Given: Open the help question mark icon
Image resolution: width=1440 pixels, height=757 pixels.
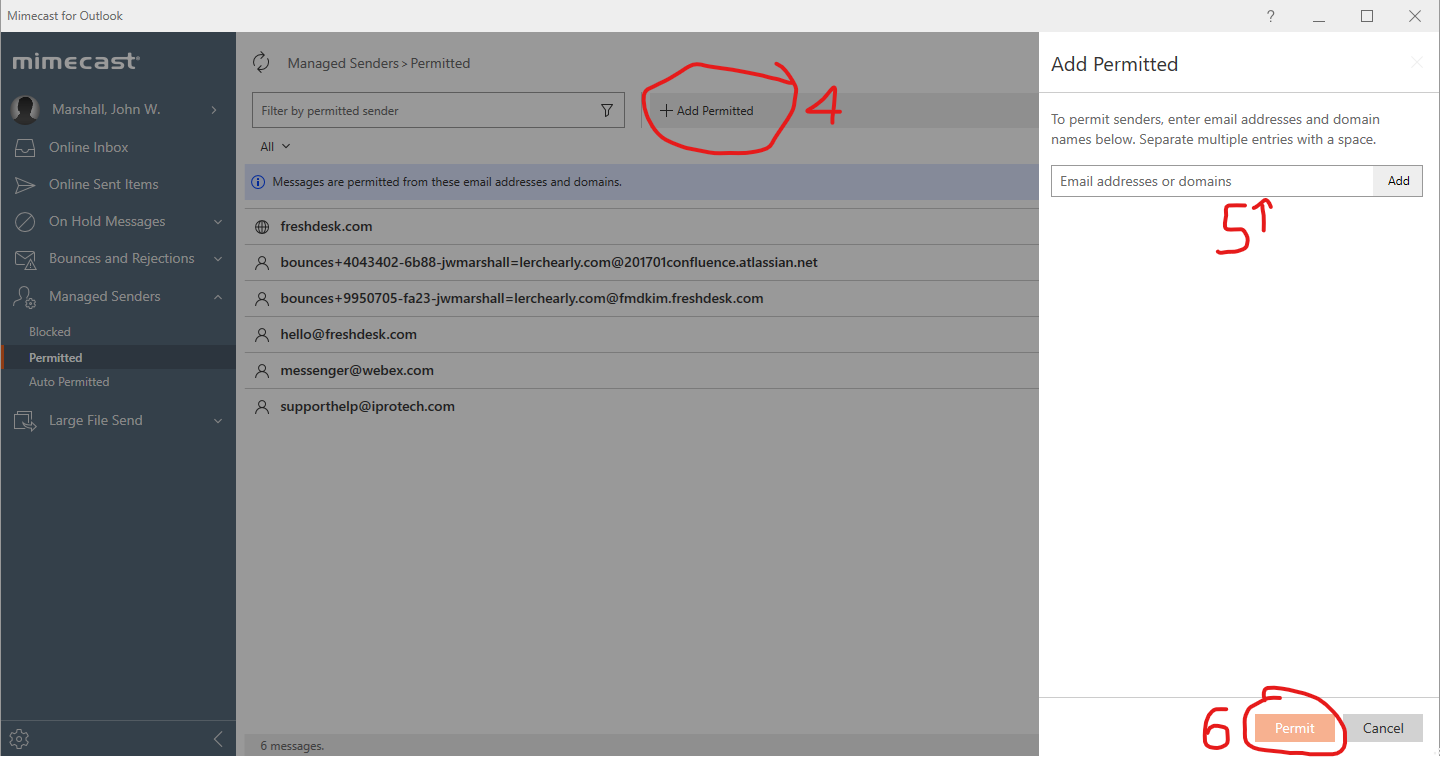Looking at the screenshot, I should [1270, 16].
